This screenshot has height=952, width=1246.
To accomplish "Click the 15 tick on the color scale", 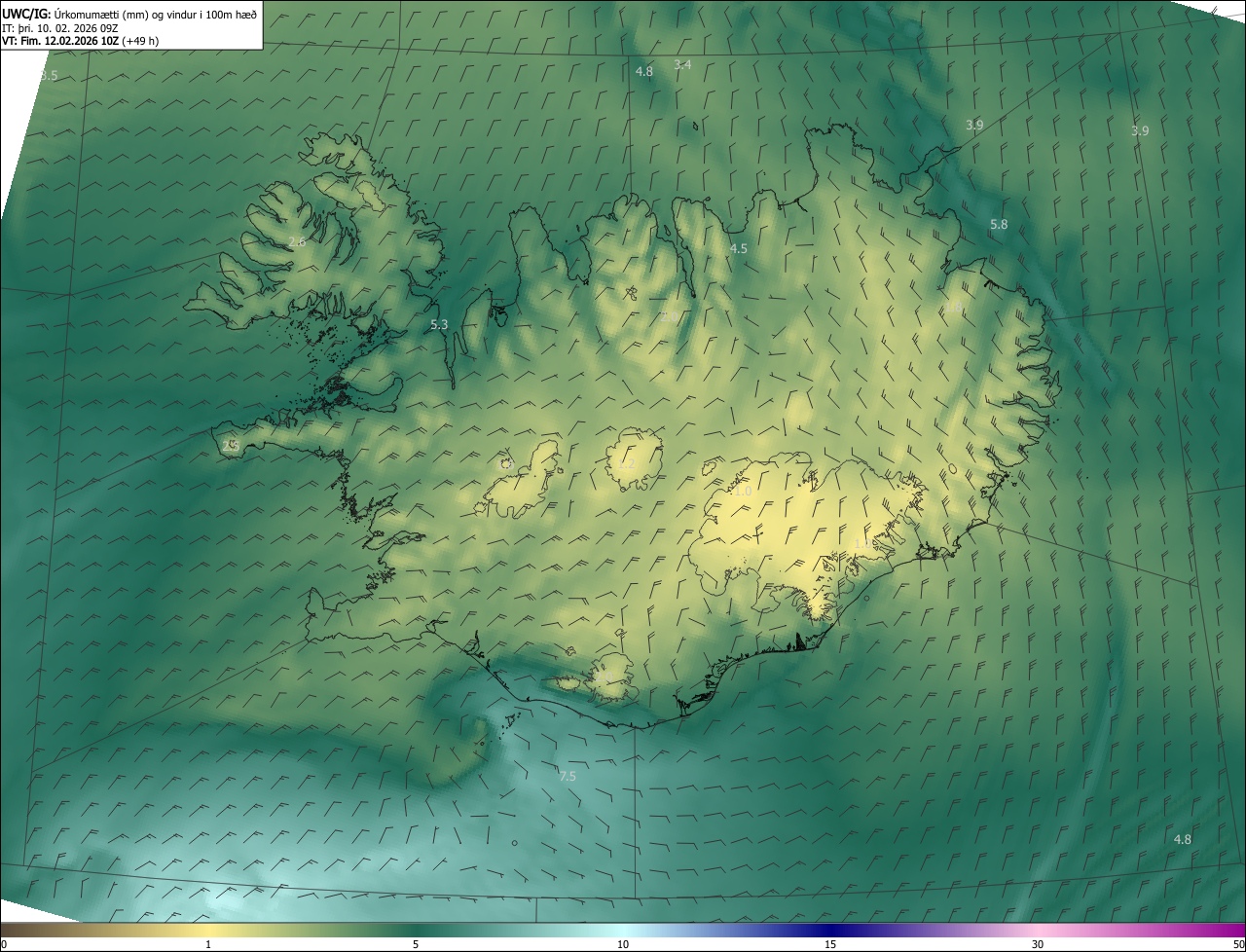I will point(830,944).
